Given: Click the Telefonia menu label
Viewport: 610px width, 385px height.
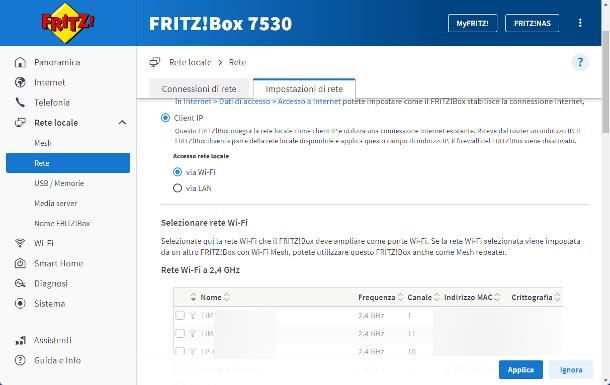Looking at the screenshot, I should pos(52,102).
